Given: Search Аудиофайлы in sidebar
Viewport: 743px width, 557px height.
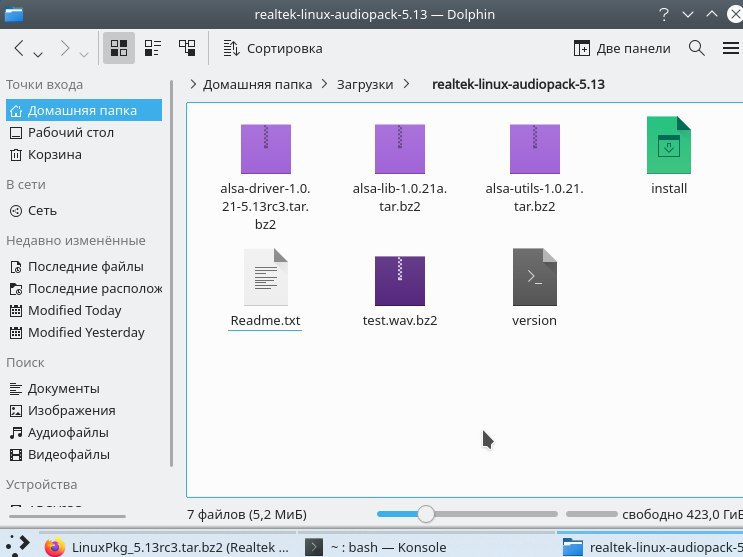Looking at the screenshot, I should click(x=84, y=432).
